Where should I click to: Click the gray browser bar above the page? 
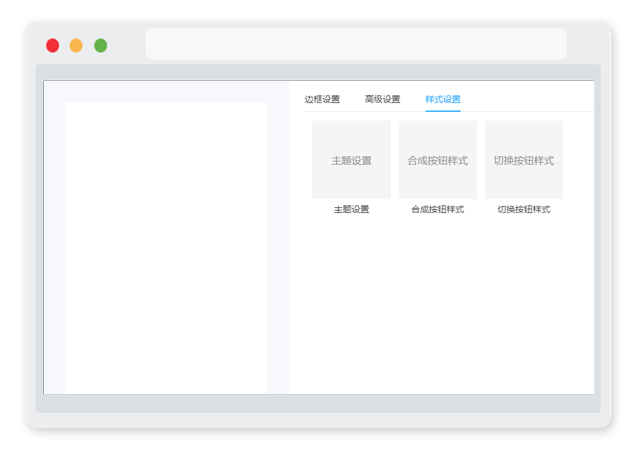pyautogui.click(x=318, y=72)
